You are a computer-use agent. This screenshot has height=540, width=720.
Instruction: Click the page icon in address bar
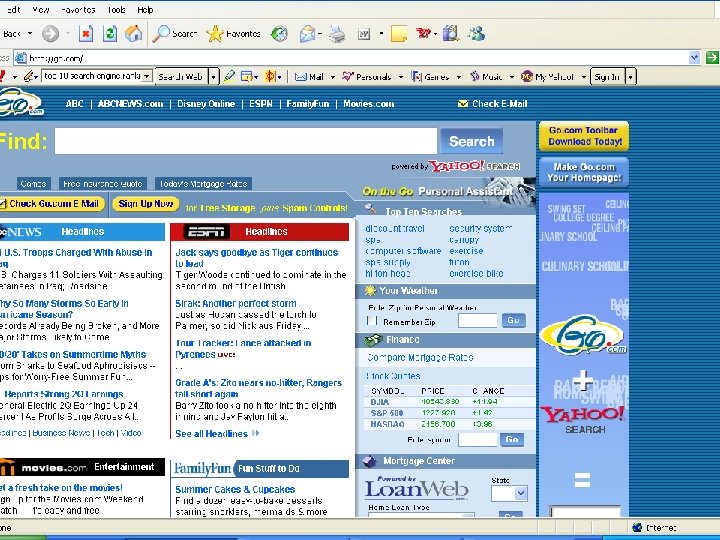coord(21,58)
